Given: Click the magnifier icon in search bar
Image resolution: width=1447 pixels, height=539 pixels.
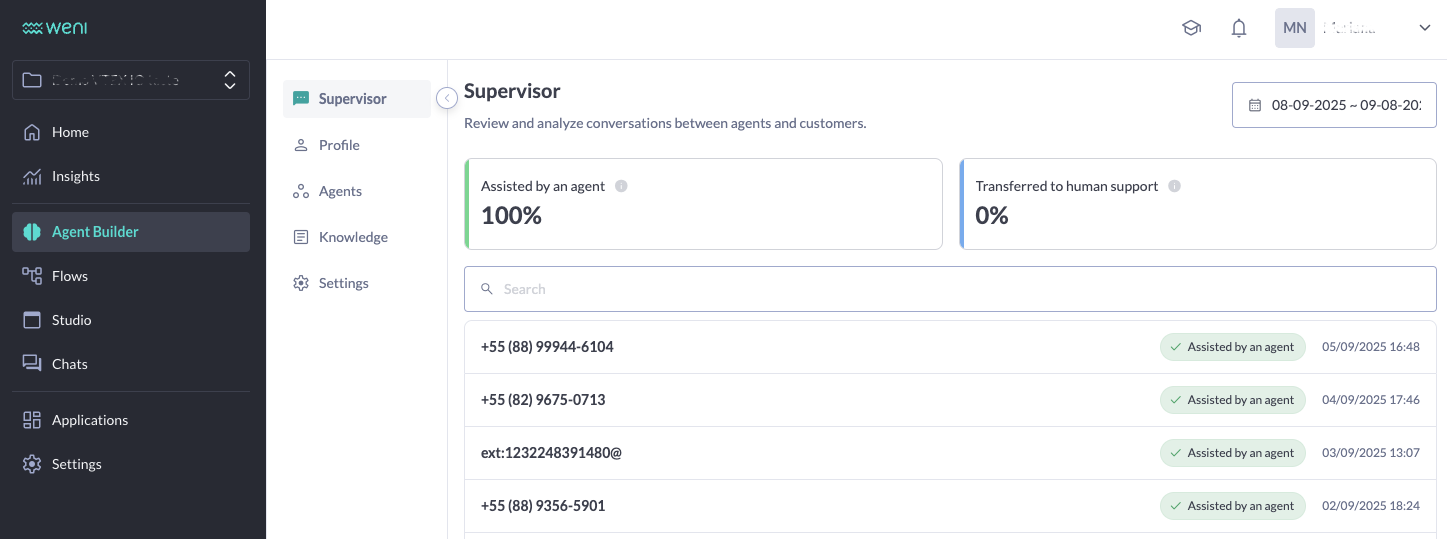Looking at the screenshot, I should pos(487,289).
